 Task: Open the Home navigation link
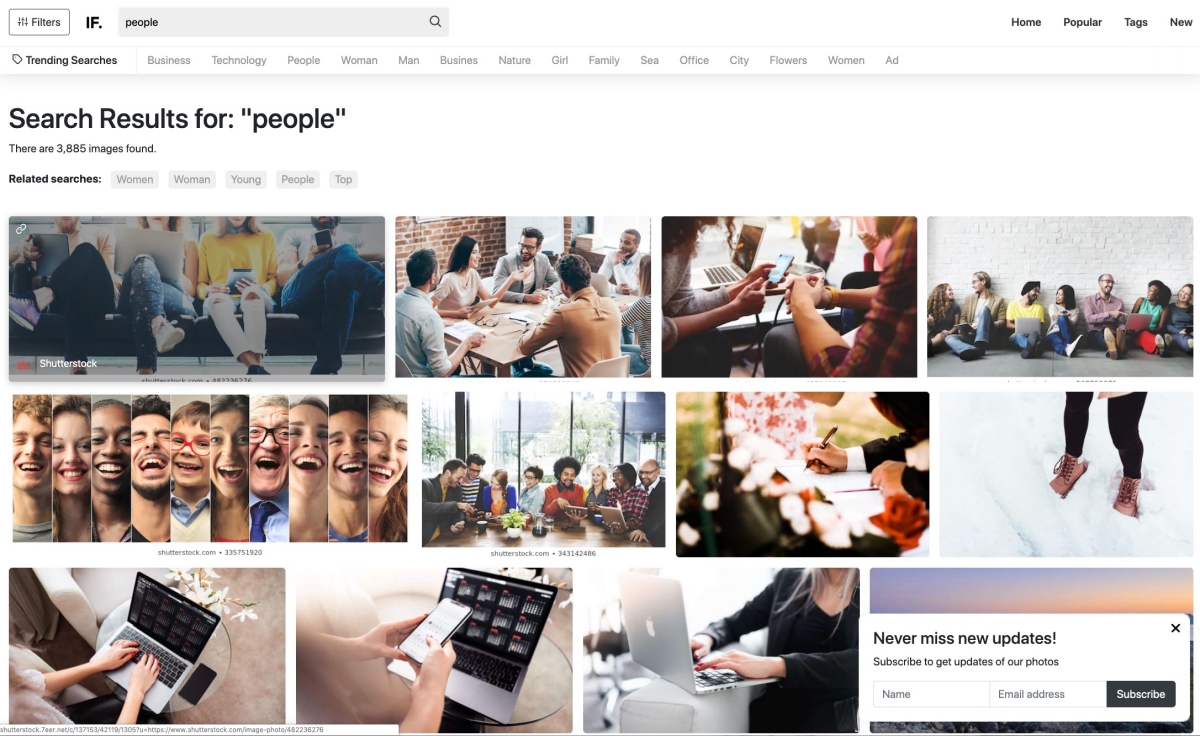(1026, 22)
